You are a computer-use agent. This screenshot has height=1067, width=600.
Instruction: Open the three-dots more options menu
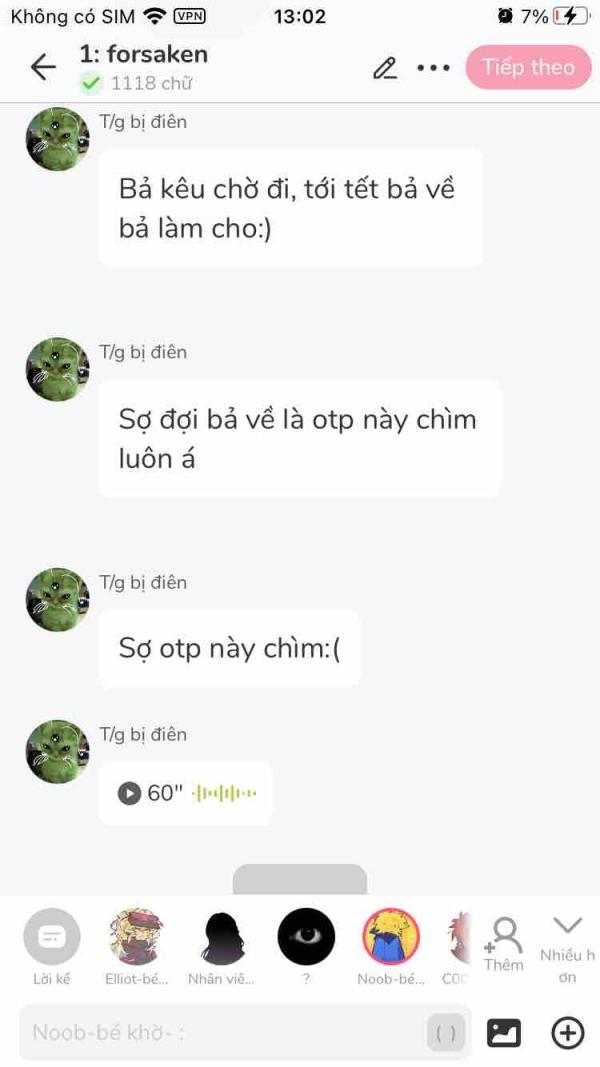433,67
